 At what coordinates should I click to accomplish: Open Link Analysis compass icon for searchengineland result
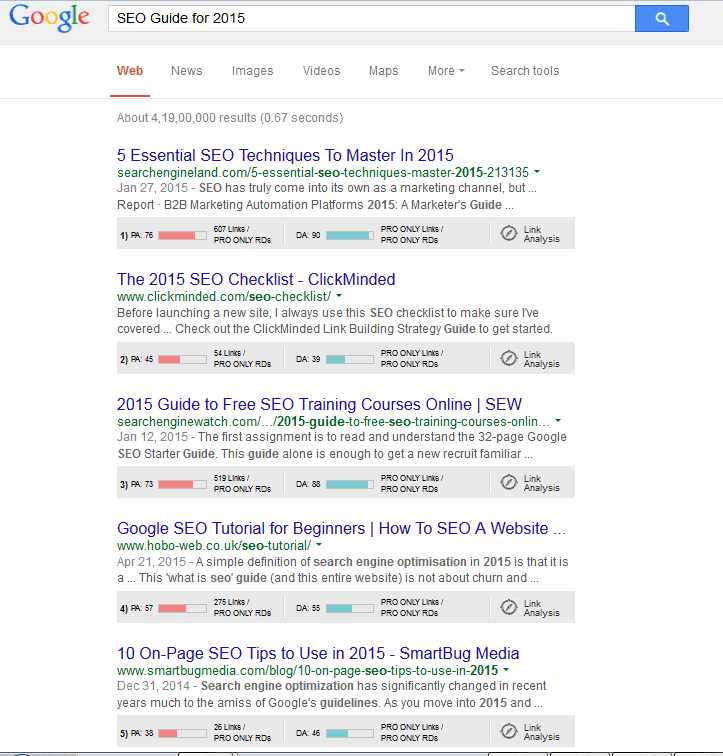[x=509, y=233]
